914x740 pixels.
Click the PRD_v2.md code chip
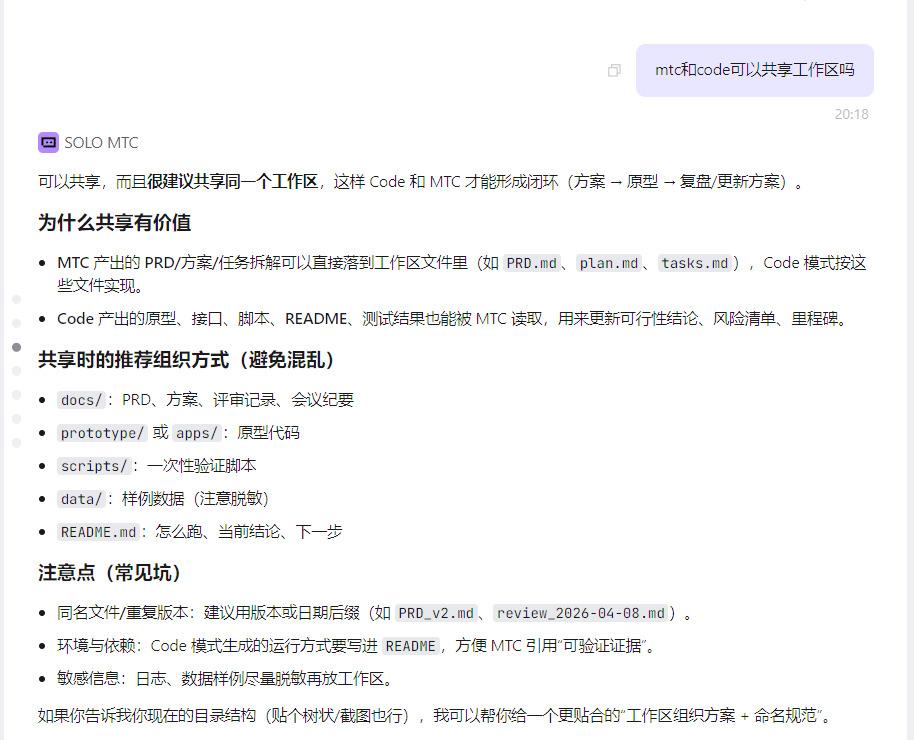click(436, 613)
